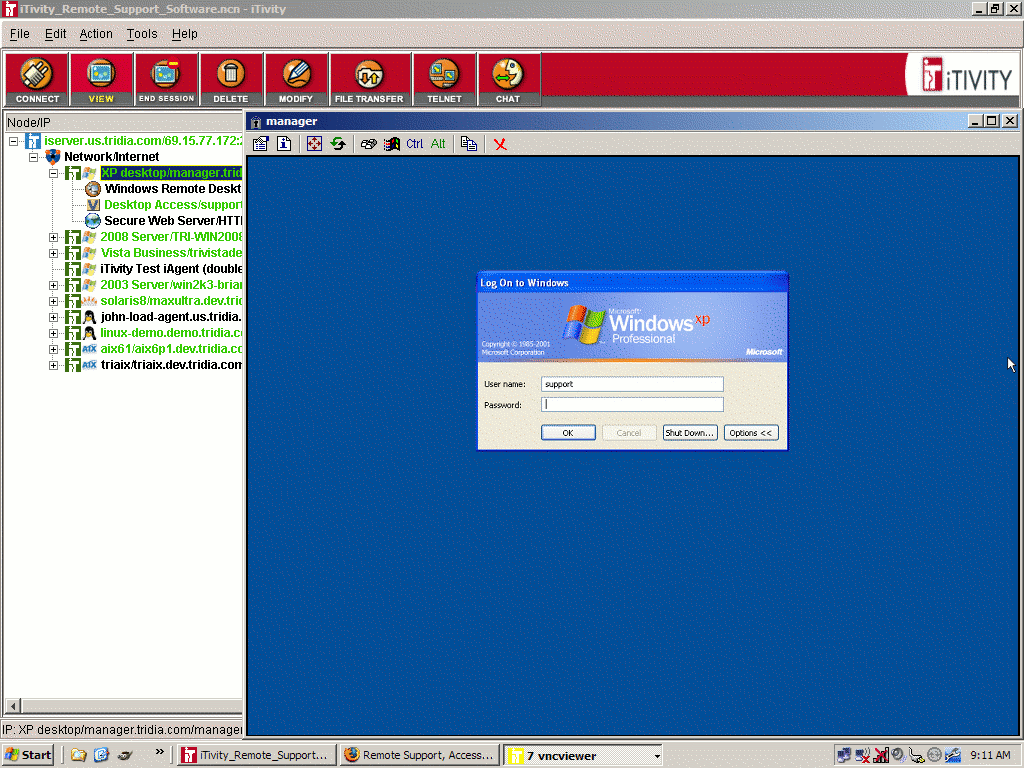Expand the Vista Business node
This screenshot has width=1024, height=768.
54,253
